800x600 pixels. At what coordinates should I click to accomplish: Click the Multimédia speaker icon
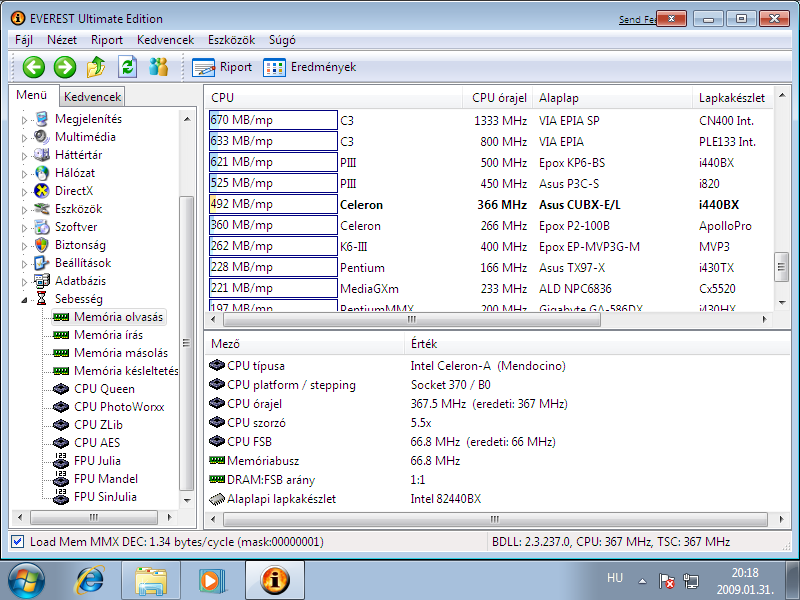click(x=42, y=137)
